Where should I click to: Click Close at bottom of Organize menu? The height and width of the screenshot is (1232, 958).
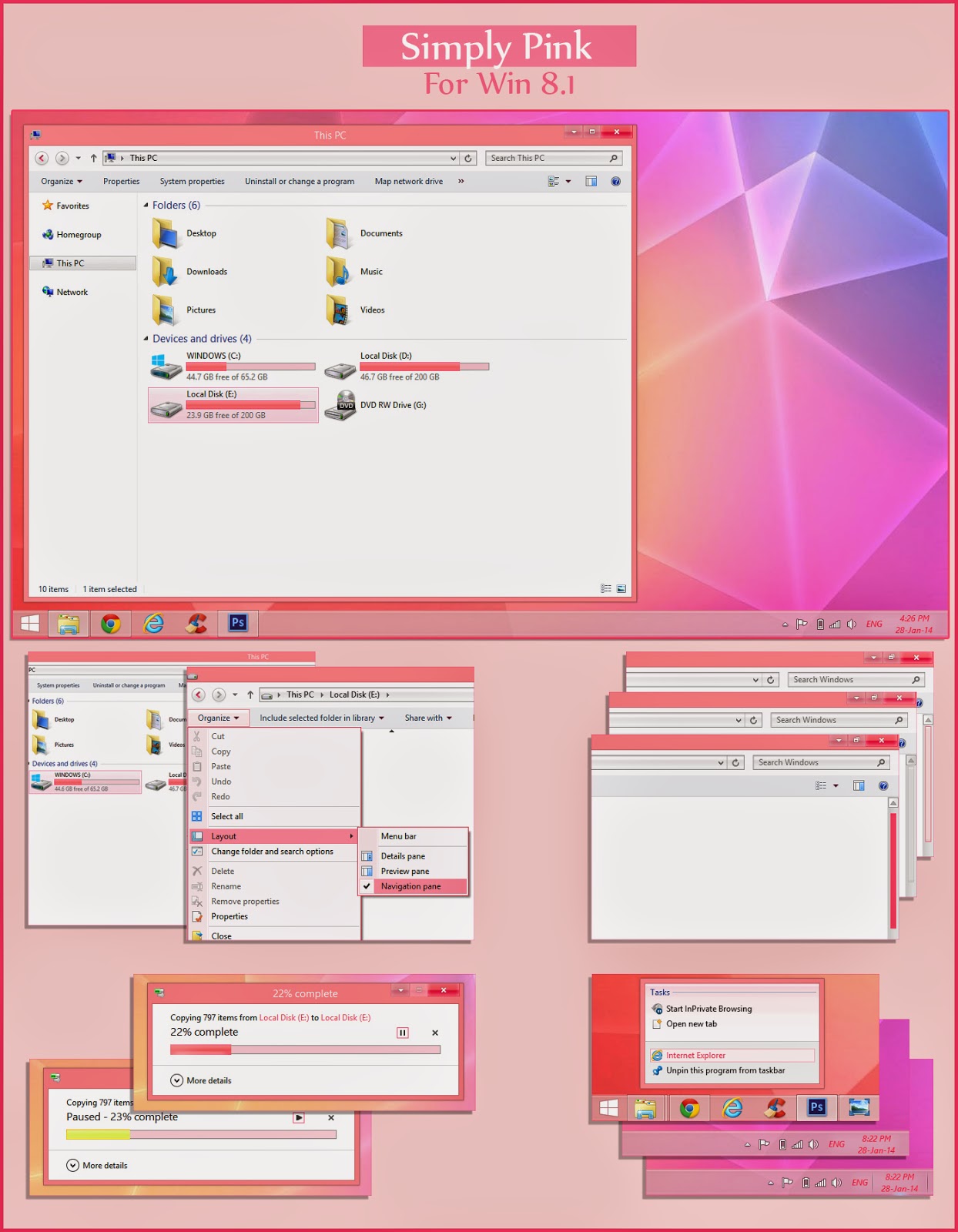click(275, 936)
